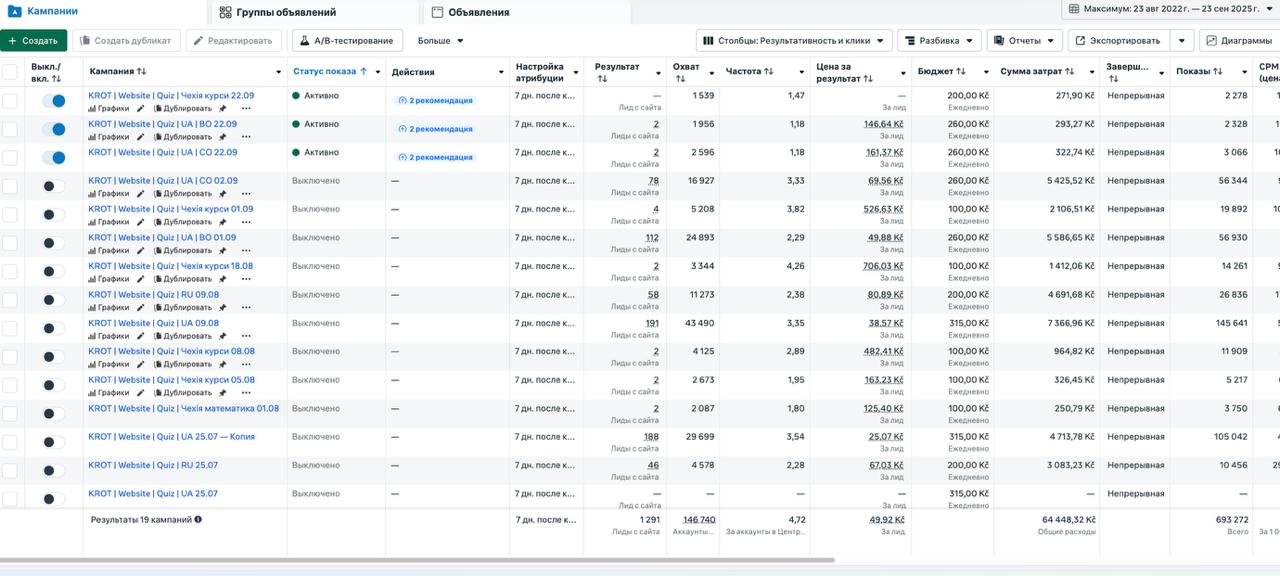Click the green Создать button

pyautogui.click(x=33, y=41)
